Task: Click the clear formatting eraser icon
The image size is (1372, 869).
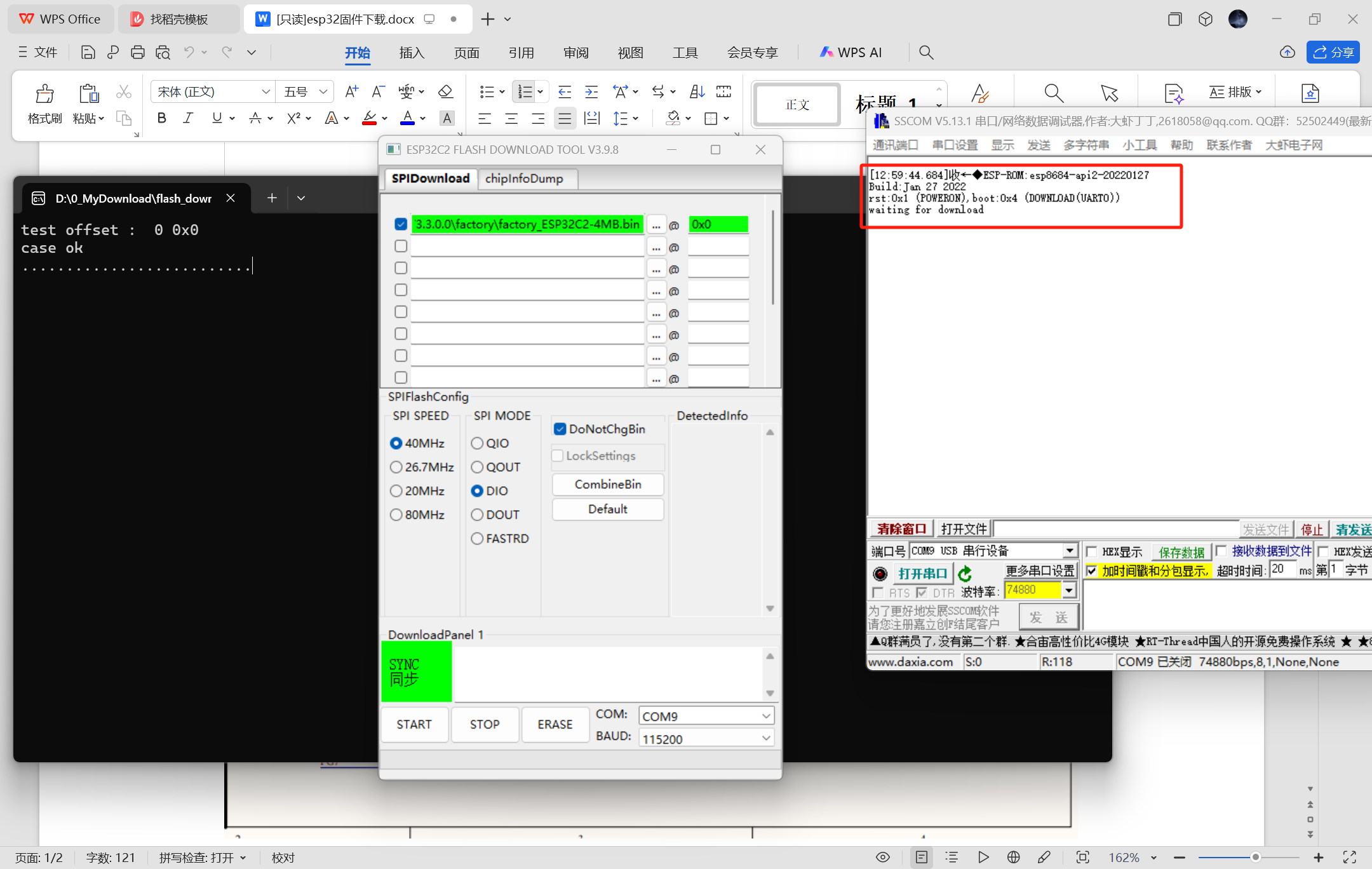Action: pos(445,92)
